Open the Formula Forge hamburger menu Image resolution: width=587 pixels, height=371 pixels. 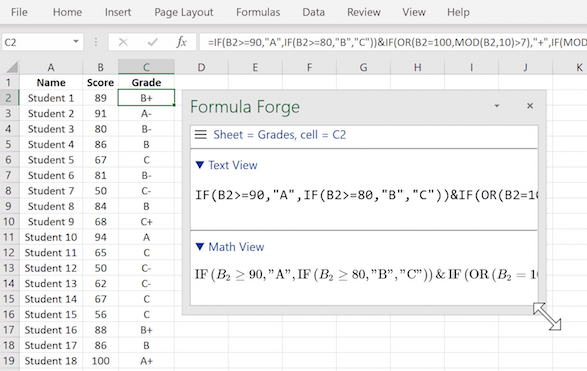pyautogui.click(x=201, y=134)
